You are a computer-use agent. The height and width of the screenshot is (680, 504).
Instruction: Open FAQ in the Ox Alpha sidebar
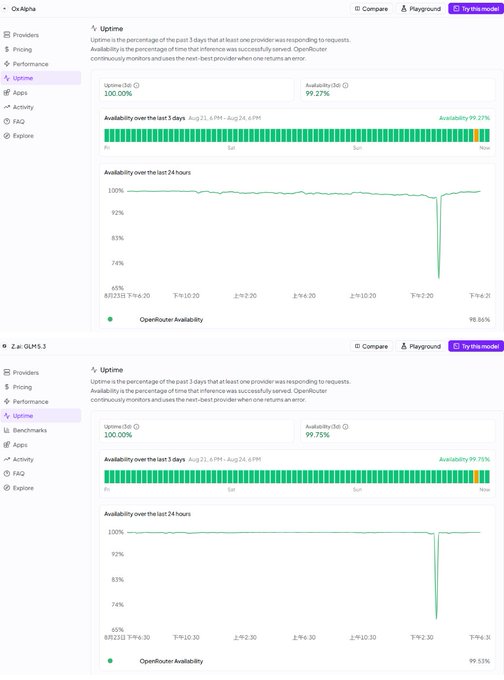coord(14,121)
